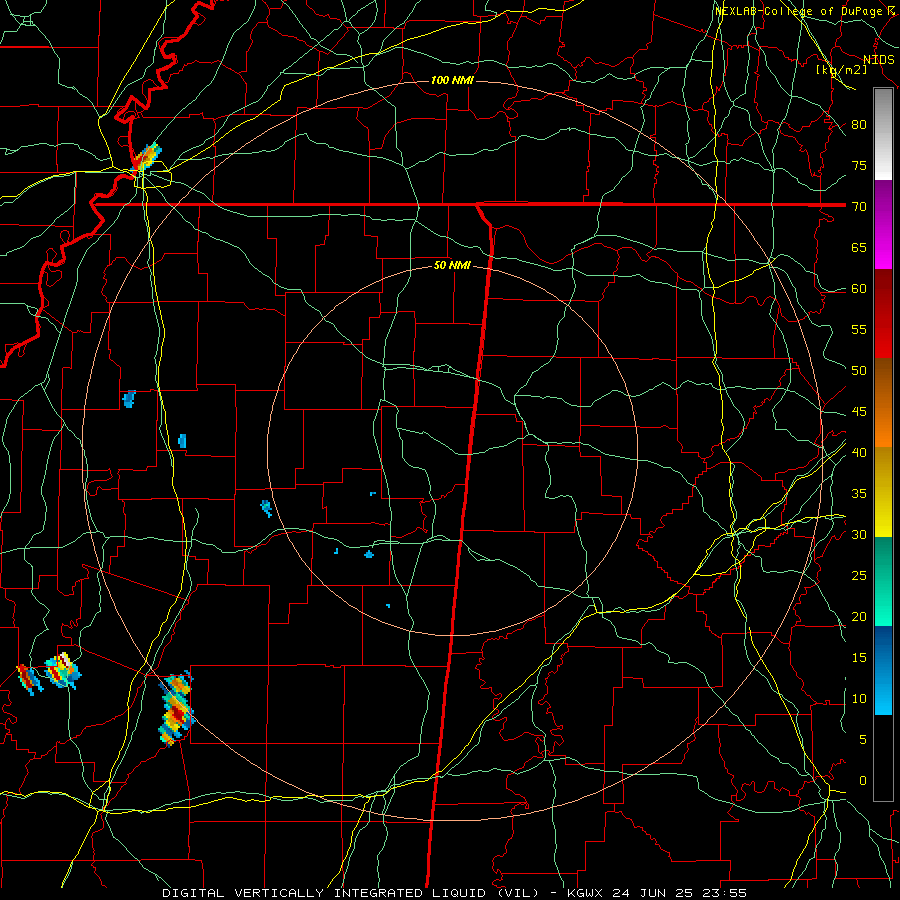Click the 75 value on the VIL scale

(x=859, y=165)
